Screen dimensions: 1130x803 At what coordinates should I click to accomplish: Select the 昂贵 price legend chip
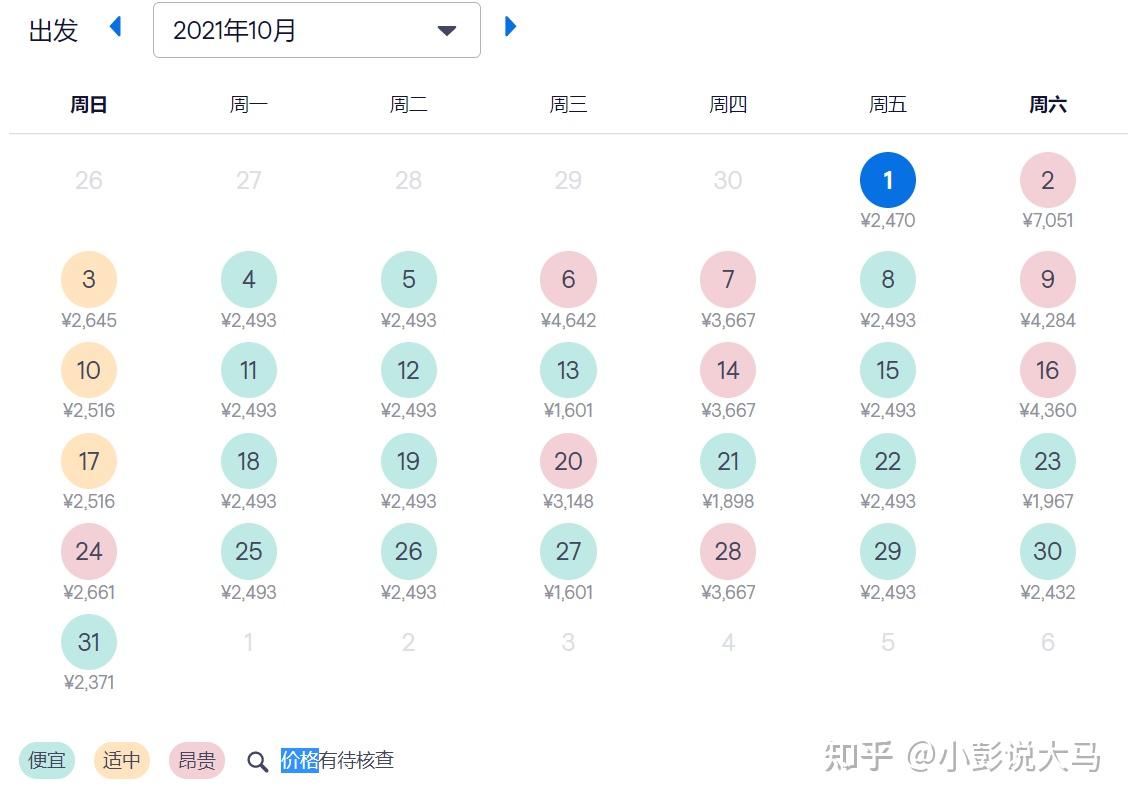click(x=196, y=760)
